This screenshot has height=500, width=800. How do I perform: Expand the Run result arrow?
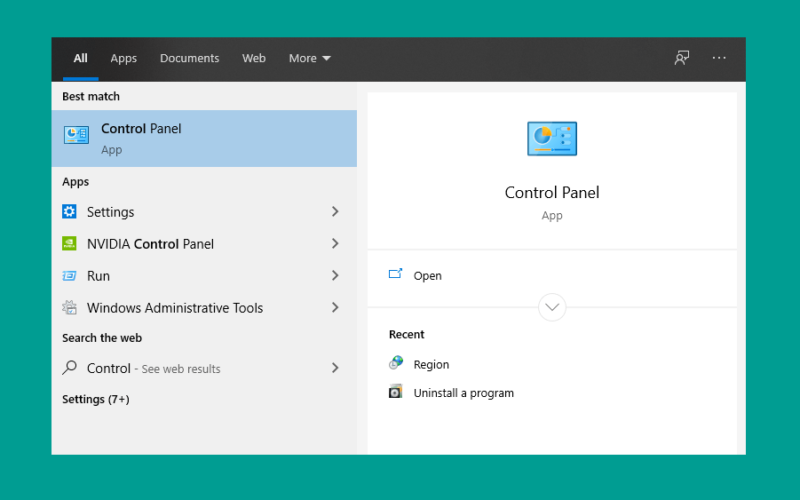coord(335,276)
